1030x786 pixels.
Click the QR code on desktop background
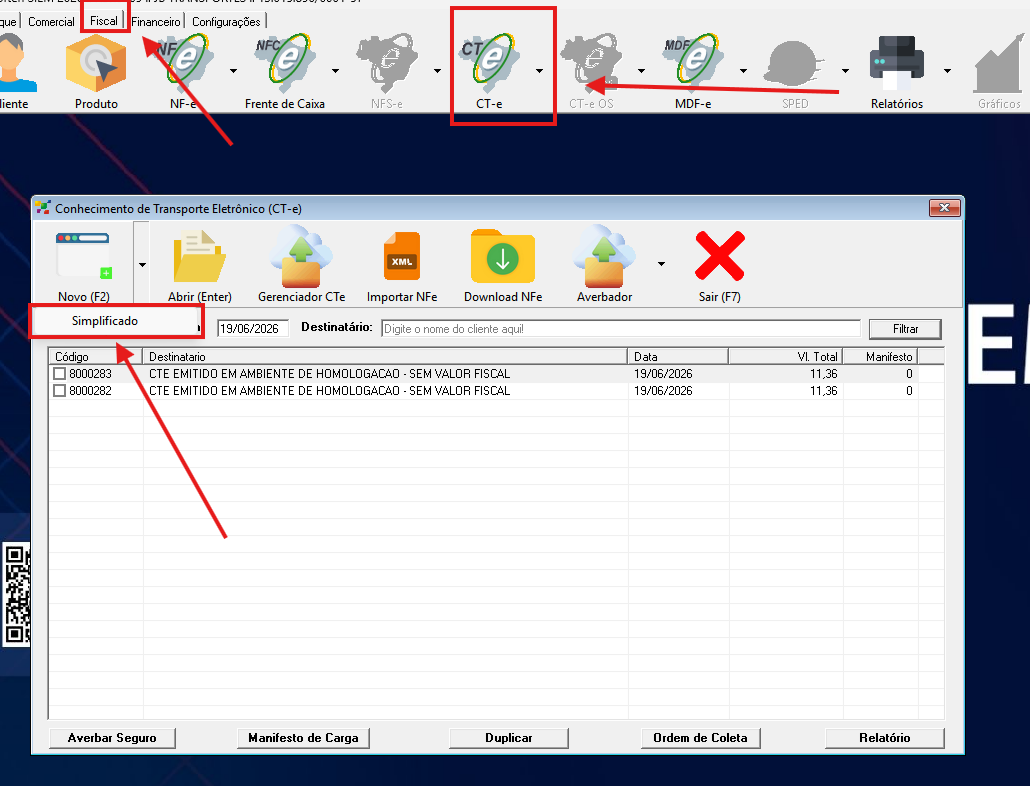click(x=16, y=593)
